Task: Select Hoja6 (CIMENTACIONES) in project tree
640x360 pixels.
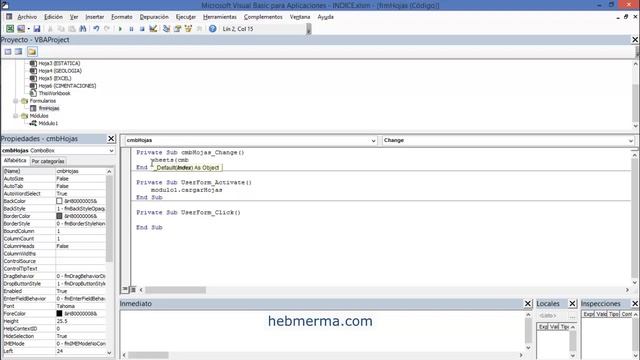Action: click(x=67, y=86)
